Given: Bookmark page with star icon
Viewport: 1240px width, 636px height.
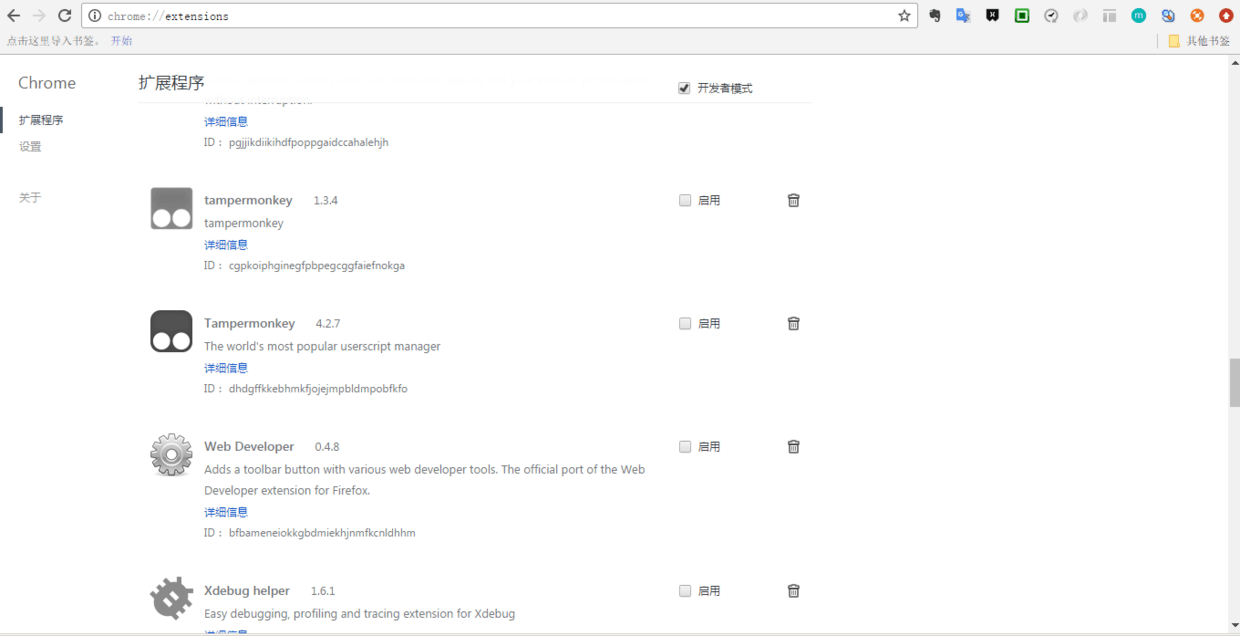Looking at the screenshot, I should tap(904, 16).
